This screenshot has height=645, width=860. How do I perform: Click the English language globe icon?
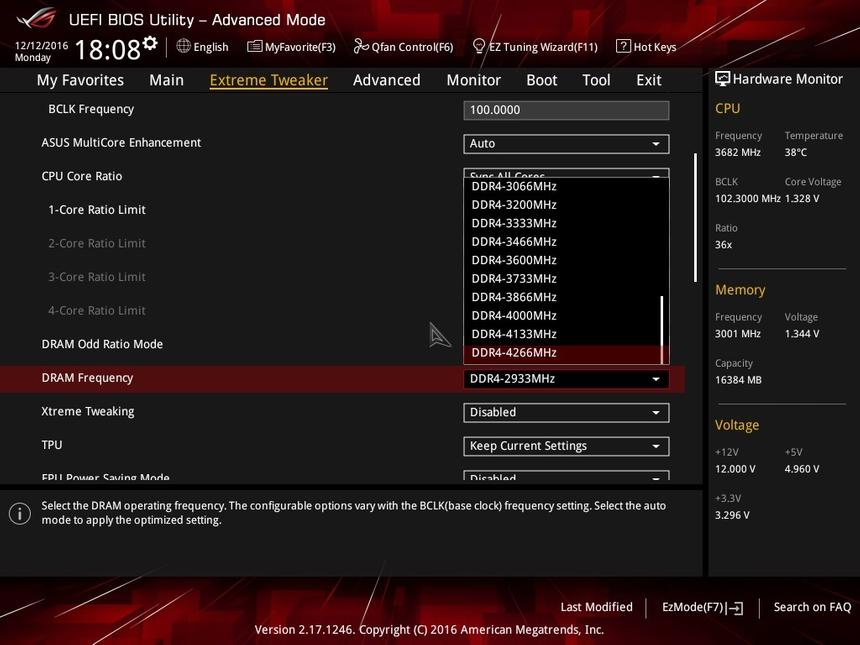pos(184,46)
